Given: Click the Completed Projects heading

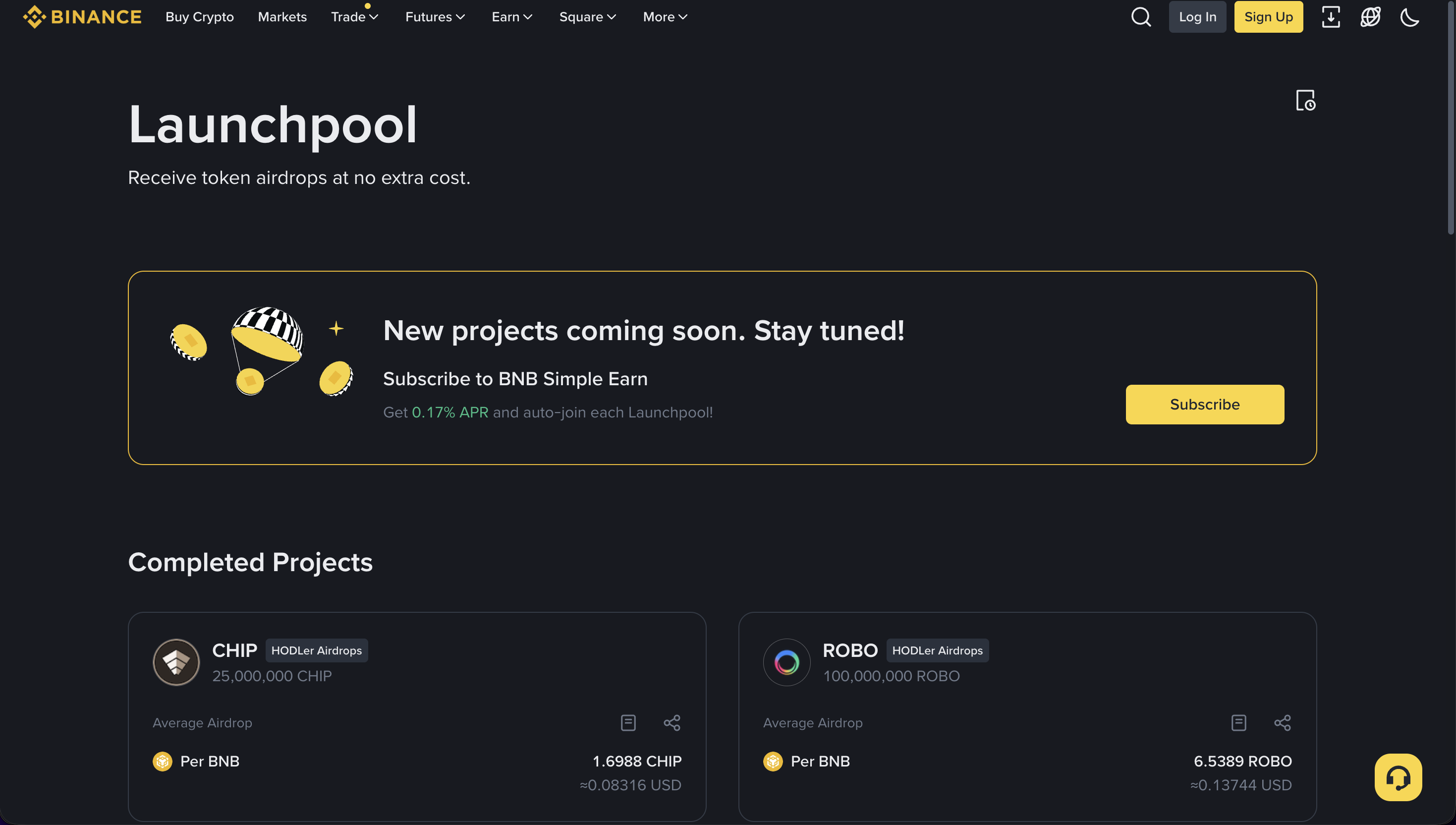Looking at the screenshot, I should (x=250, y=562).
